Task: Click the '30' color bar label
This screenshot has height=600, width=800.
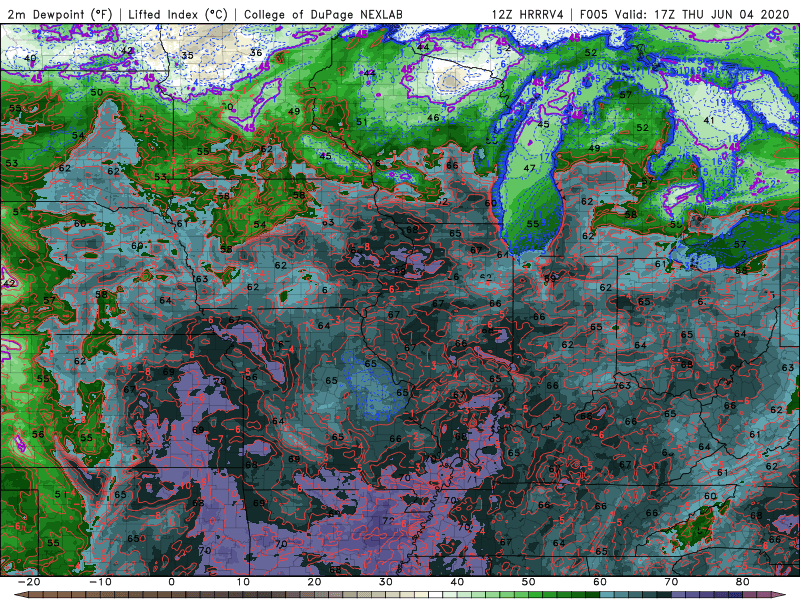Action: (386, 582)
